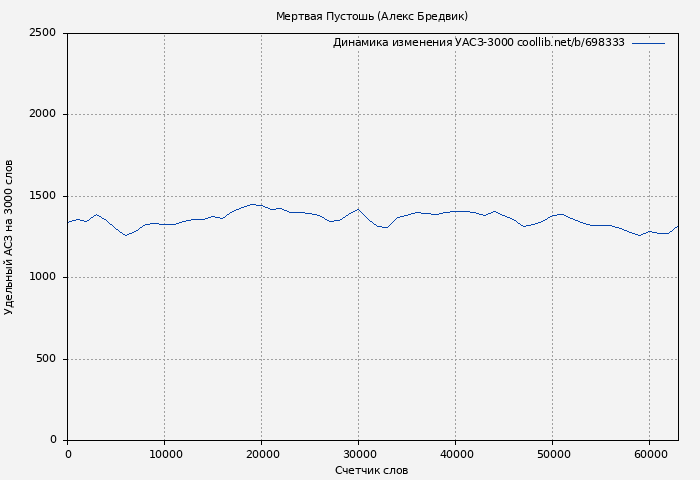This screenshot has height=480, width=700.
Task: Click the blue legend line sample
Action: (648, 43)
